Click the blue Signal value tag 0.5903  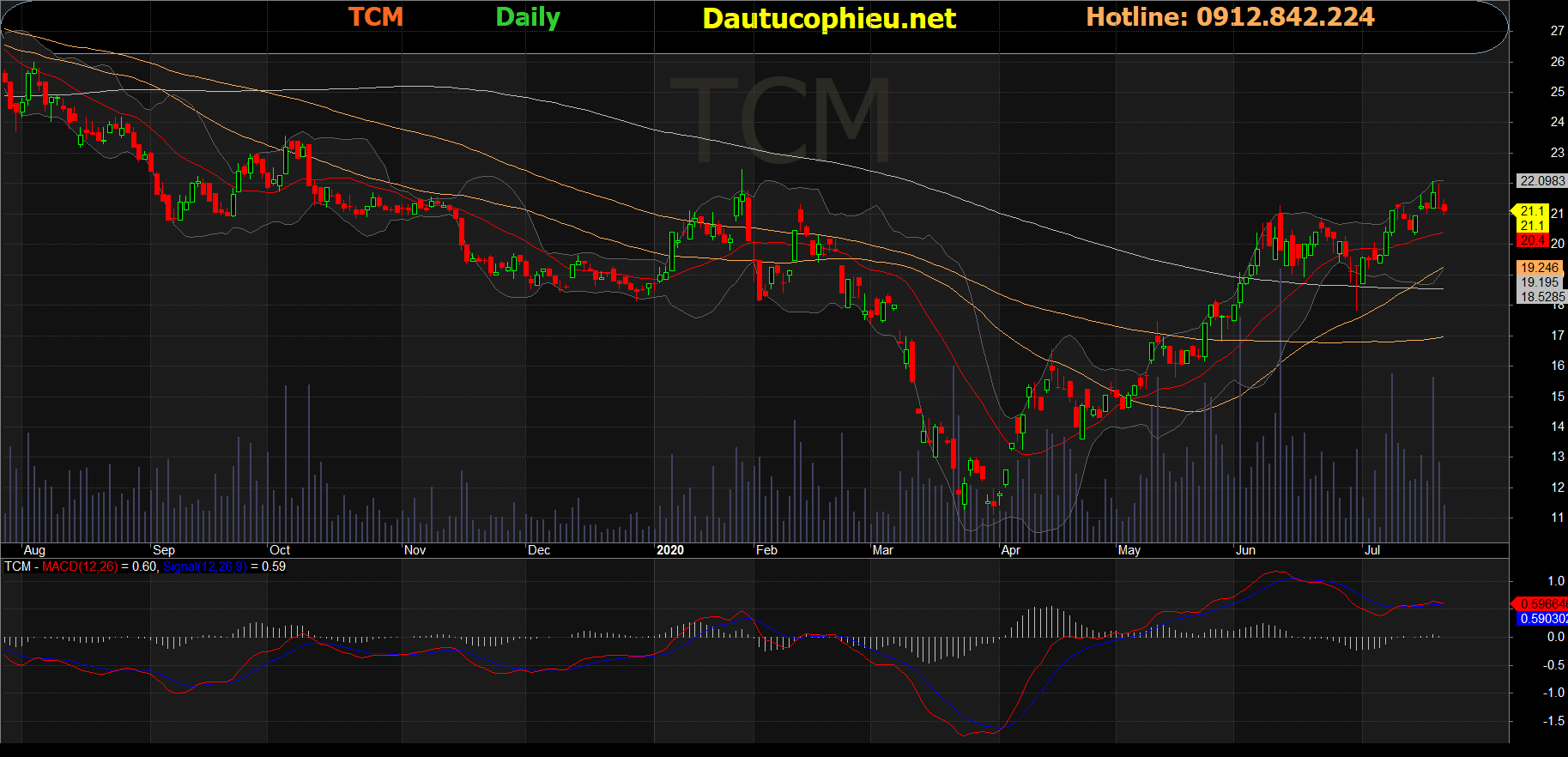(1542, 619)
